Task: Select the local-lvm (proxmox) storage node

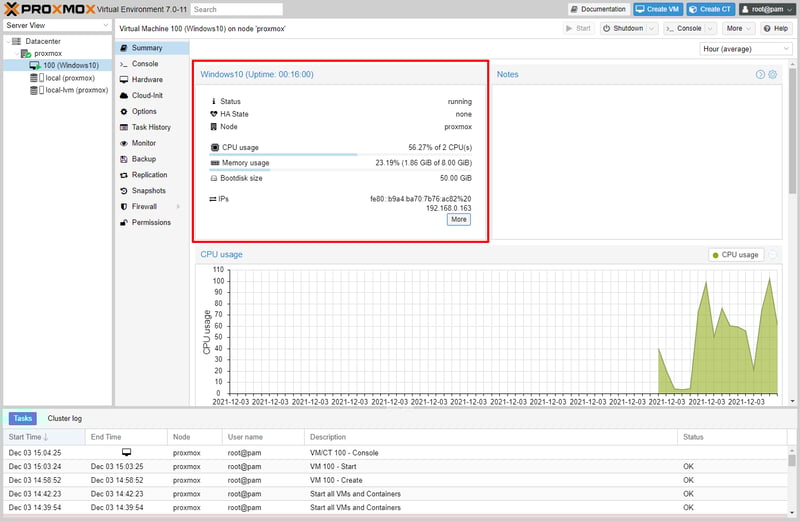Action: coord(76,89)
